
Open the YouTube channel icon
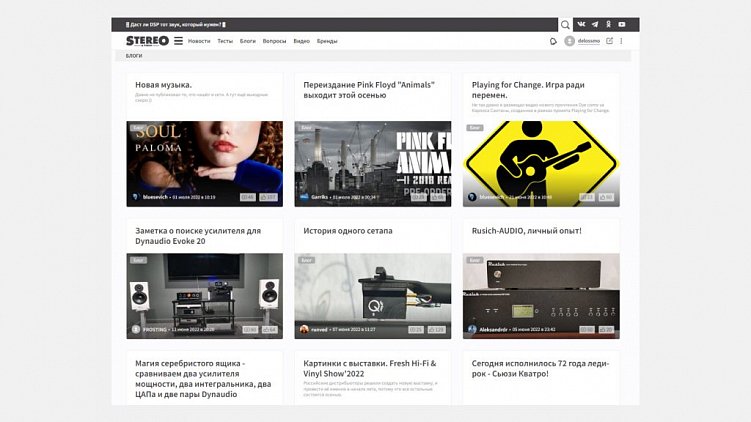(x=622, y=24)
